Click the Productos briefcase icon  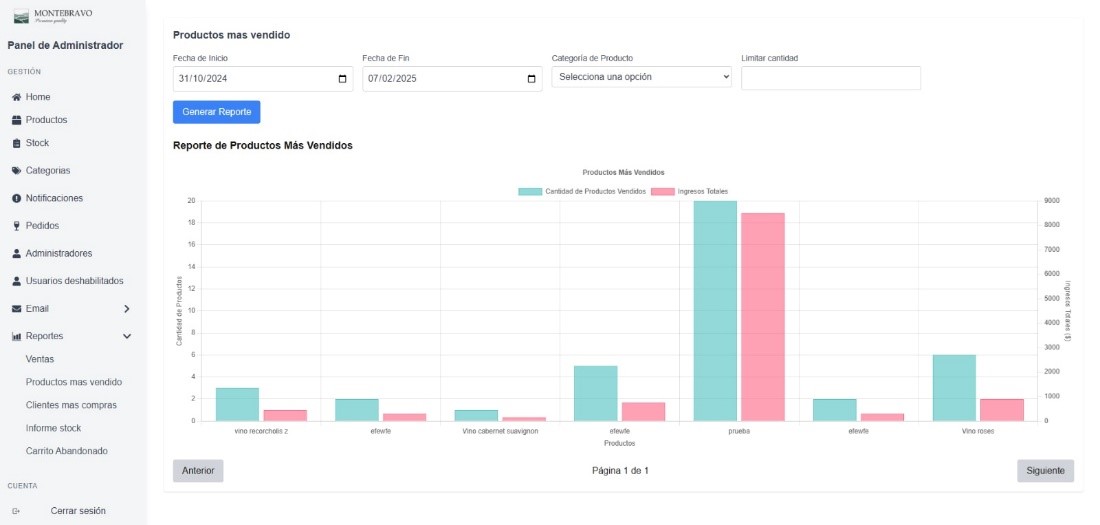click(x=16, y=120)
